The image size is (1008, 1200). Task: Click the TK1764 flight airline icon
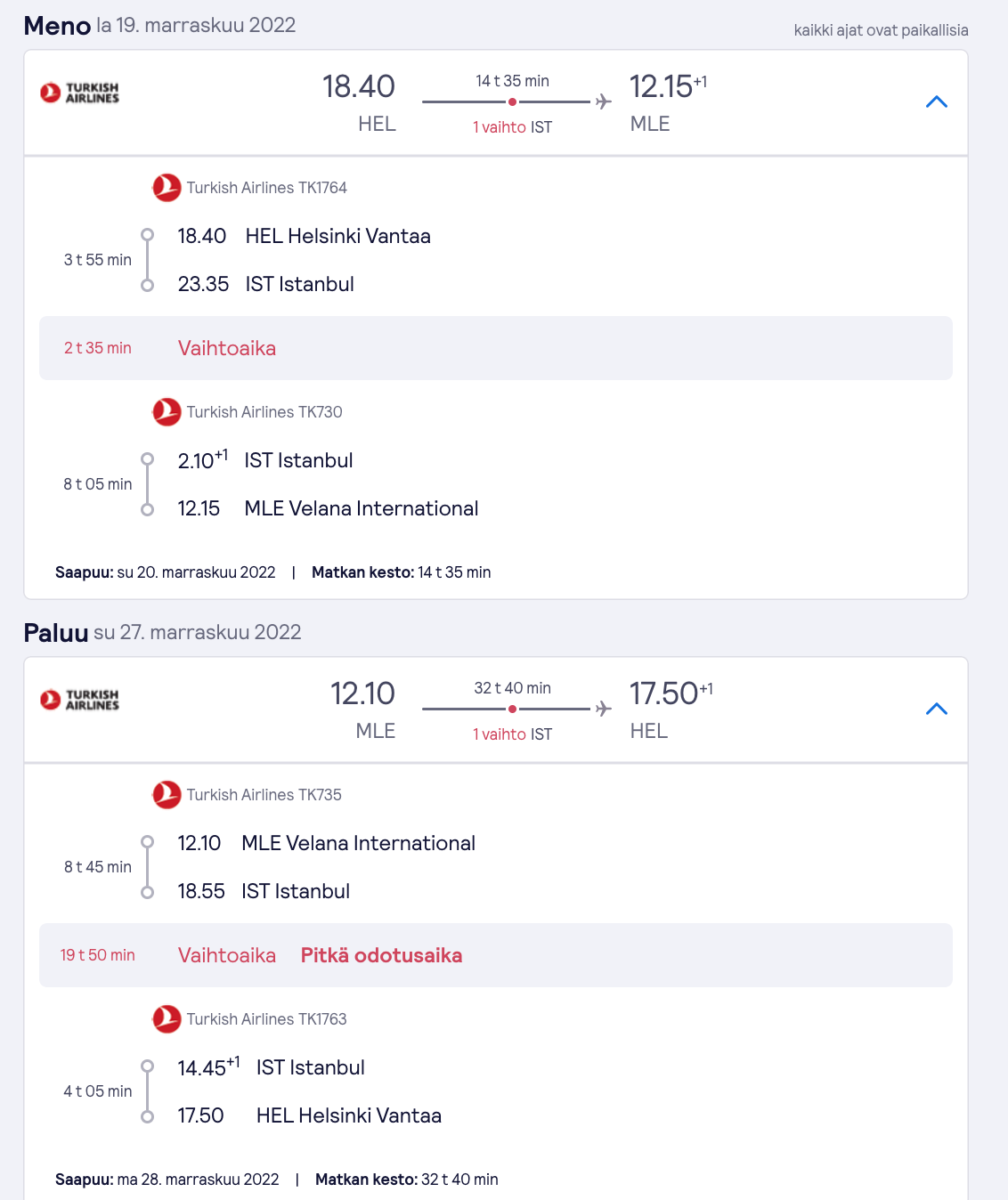click(x=167, y=188)
